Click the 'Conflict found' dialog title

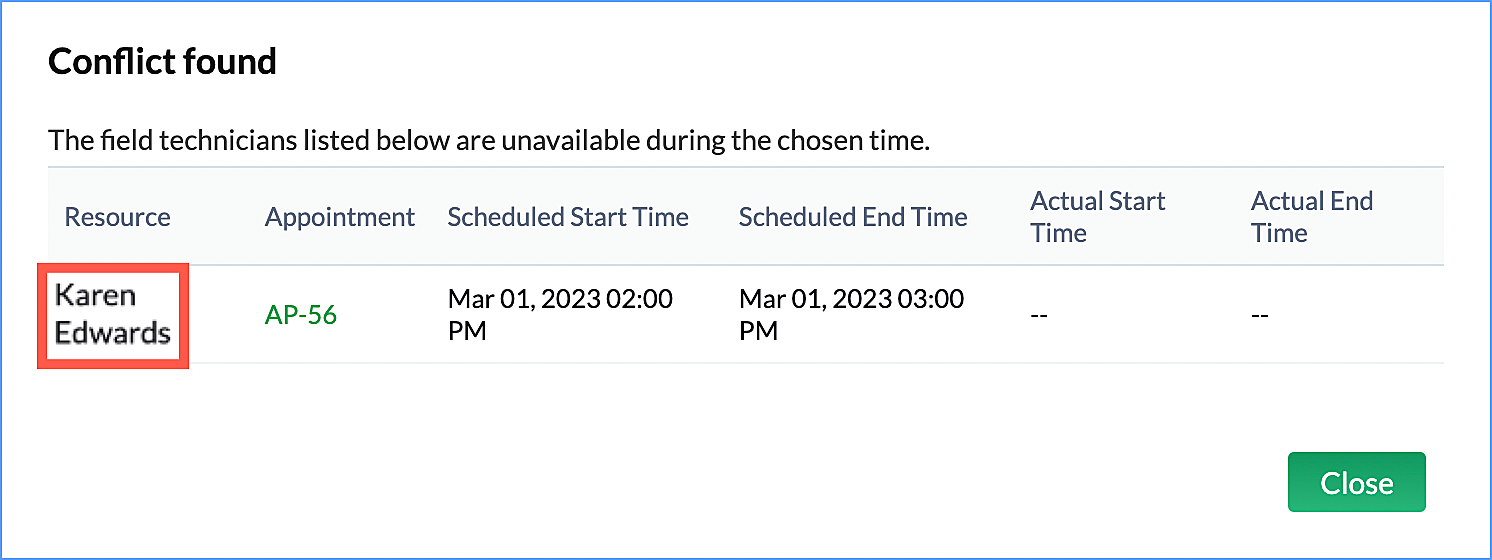coord(162,62)
